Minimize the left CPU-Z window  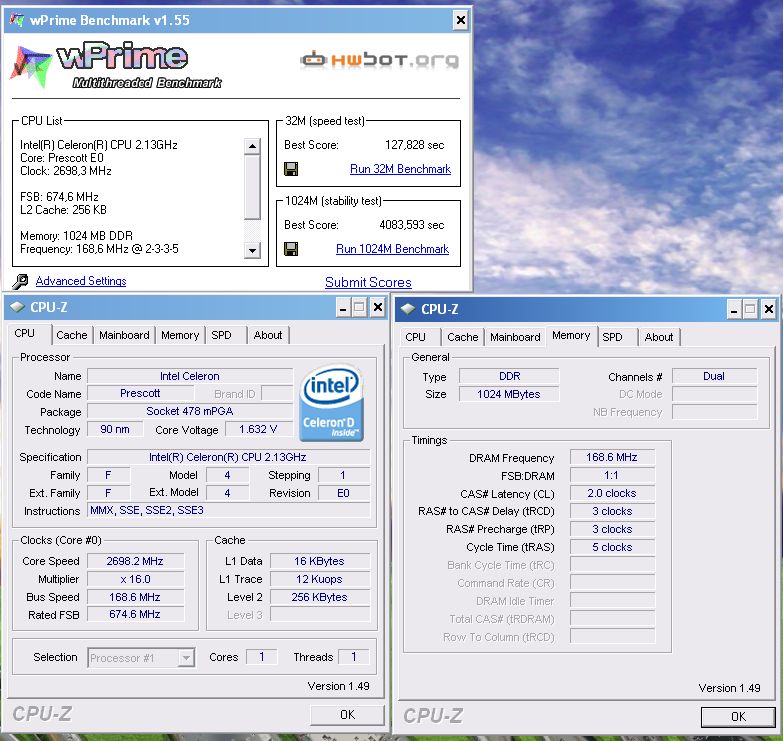point(343,308)
